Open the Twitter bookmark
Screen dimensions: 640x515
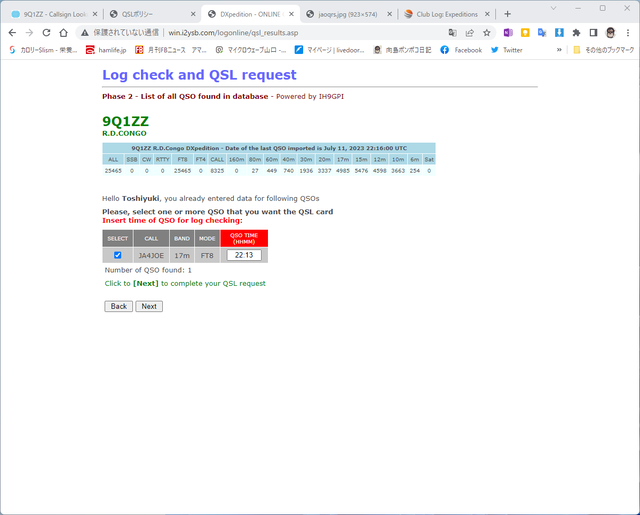tap(507, 50)
